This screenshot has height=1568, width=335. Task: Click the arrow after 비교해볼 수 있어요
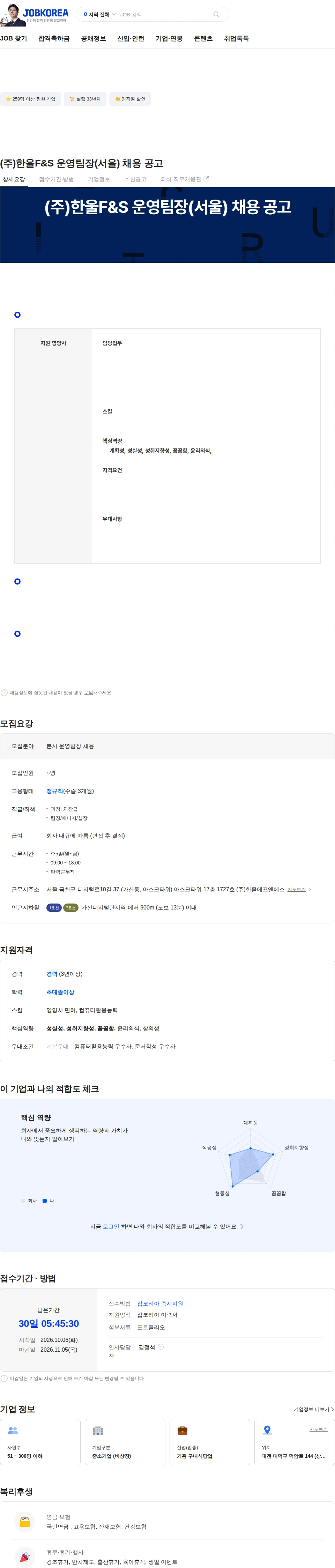242,1227
